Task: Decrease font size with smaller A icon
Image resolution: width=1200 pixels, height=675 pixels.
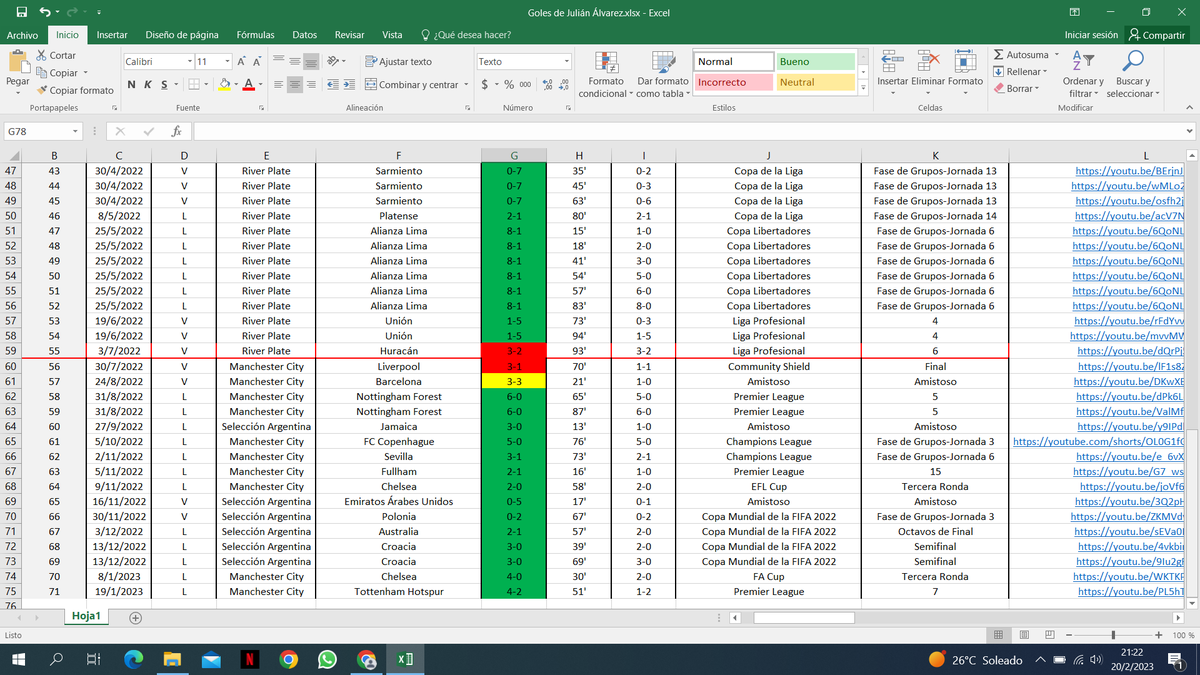Action: (x=258, y=62)
